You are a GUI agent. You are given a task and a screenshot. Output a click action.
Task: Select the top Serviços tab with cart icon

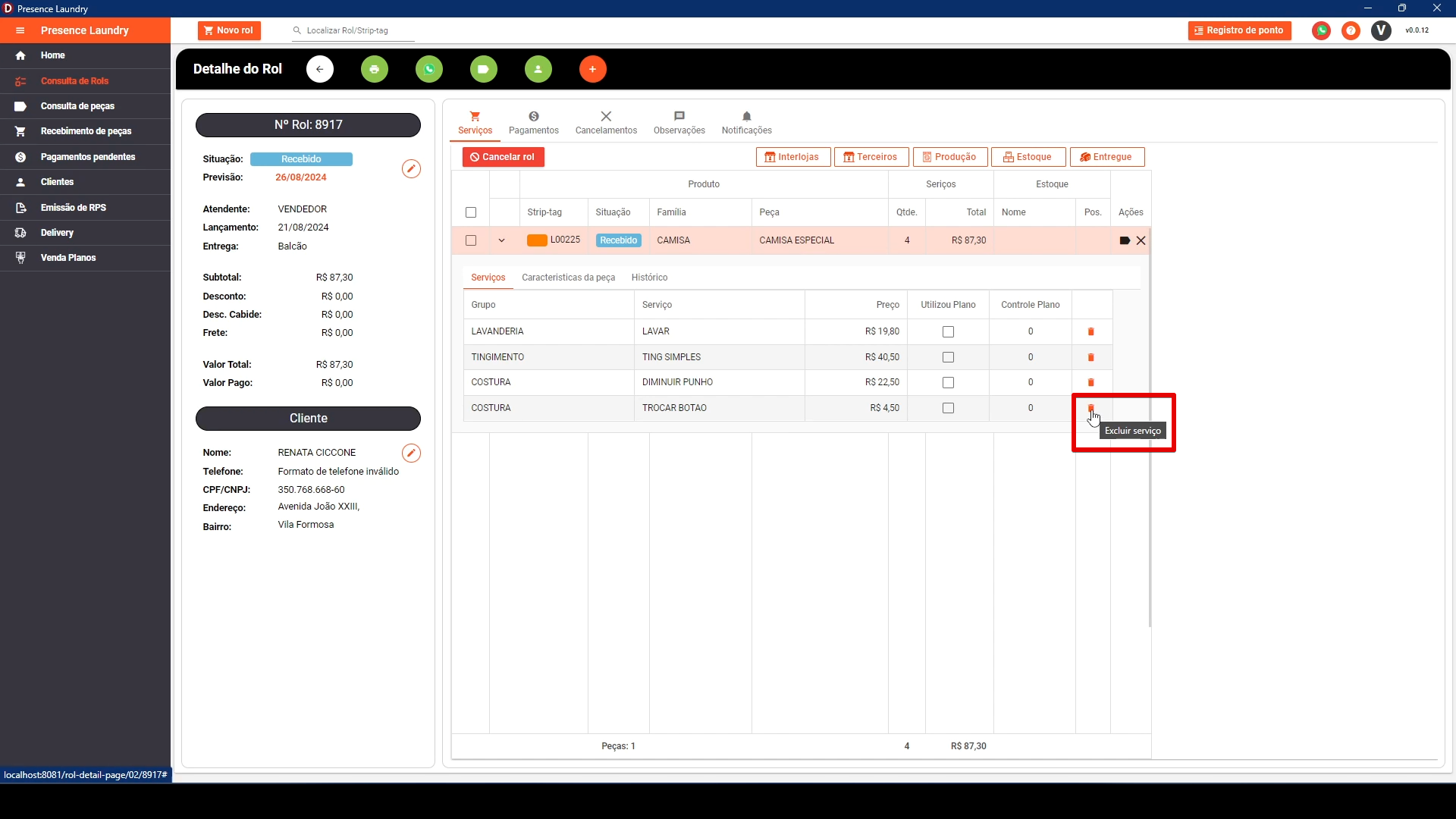coord(475,123)
